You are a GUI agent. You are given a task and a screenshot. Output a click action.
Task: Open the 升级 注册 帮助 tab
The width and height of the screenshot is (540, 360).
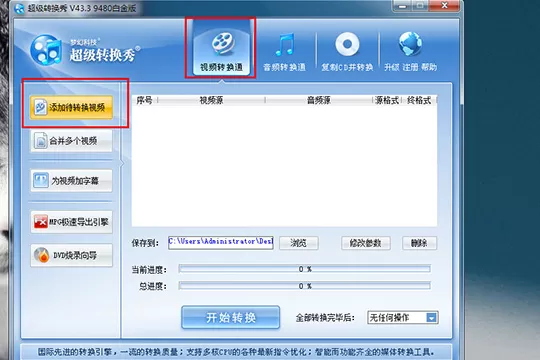(x=411, y=52)
